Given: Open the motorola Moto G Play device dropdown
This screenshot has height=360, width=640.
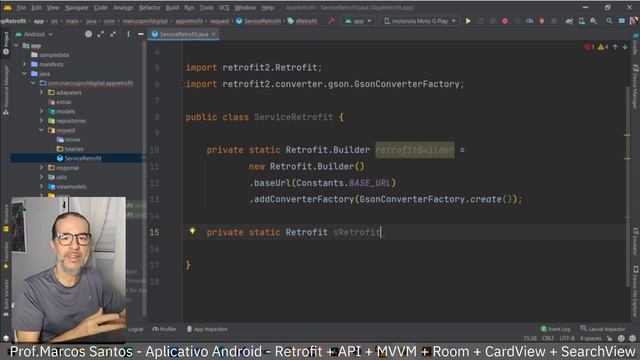Looking at the screenshot, I should (x=420, y=21).
